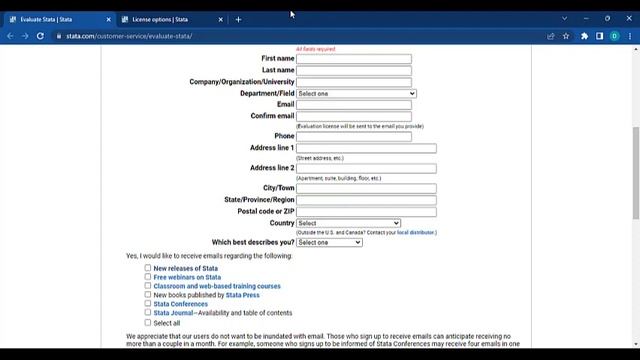Check New releases of Stata checkbox

pyautogui.click(x=147, y=268)
